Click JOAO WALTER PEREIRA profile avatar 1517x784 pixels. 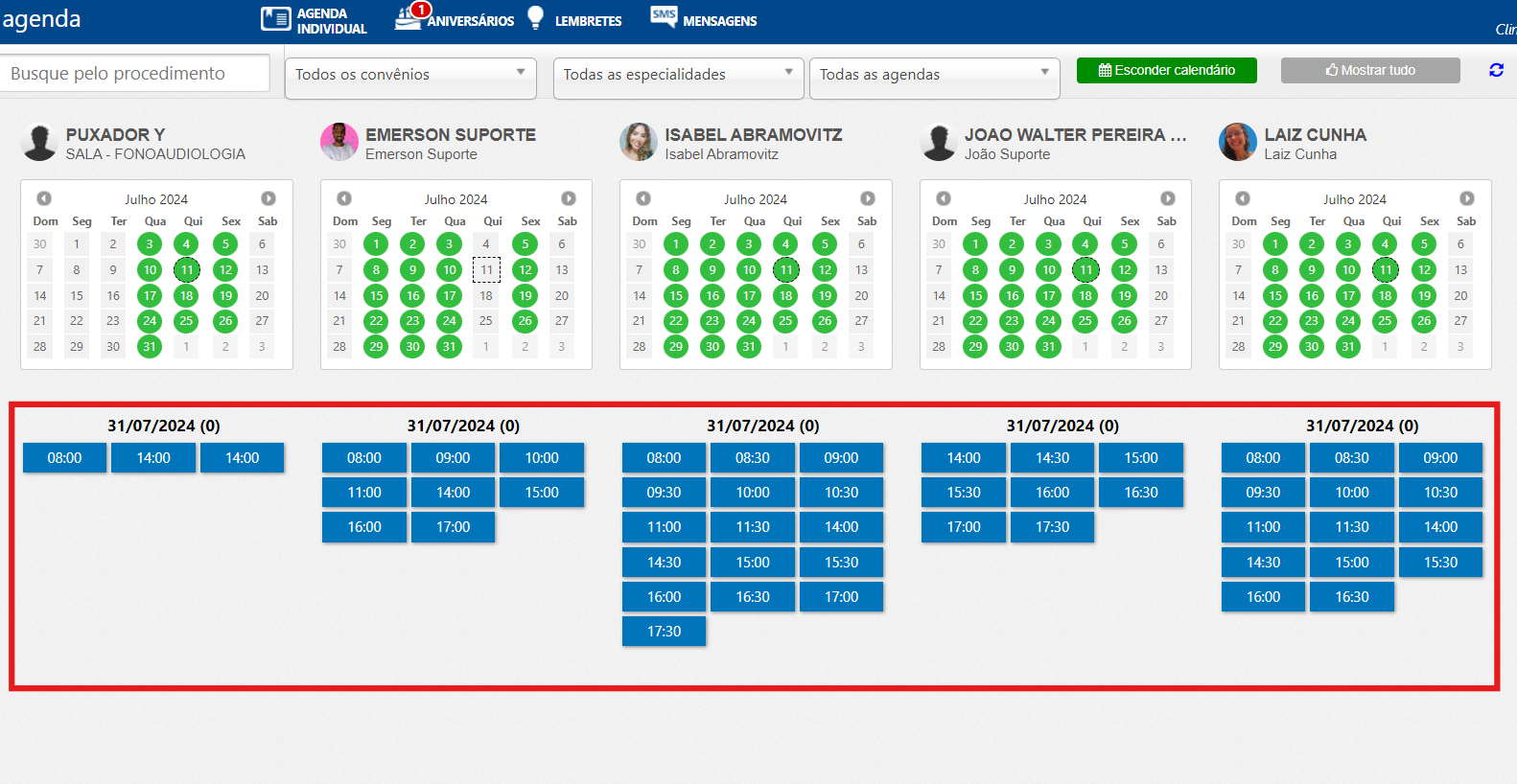[x=939, y=142]
